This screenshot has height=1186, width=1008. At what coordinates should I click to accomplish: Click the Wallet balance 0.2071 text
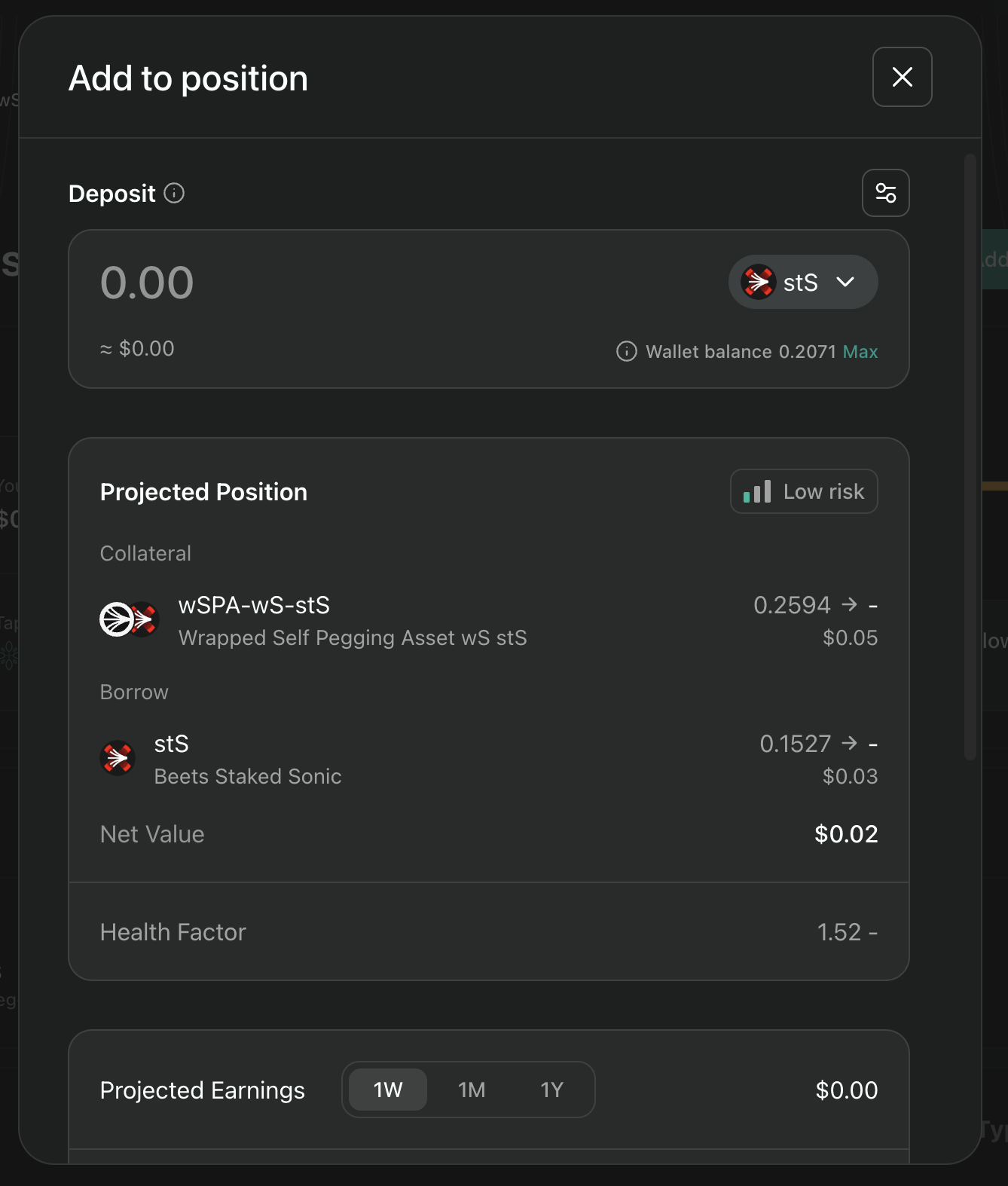pos(741,352)
